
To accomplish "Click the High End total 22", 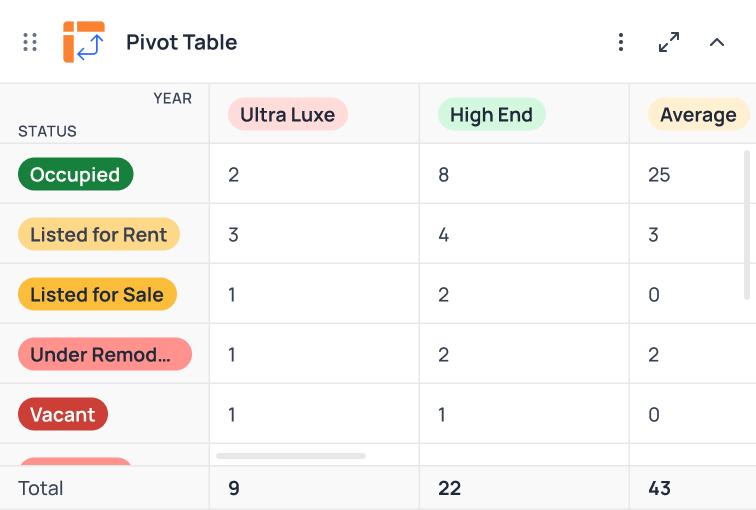I will tap(449, 489).
